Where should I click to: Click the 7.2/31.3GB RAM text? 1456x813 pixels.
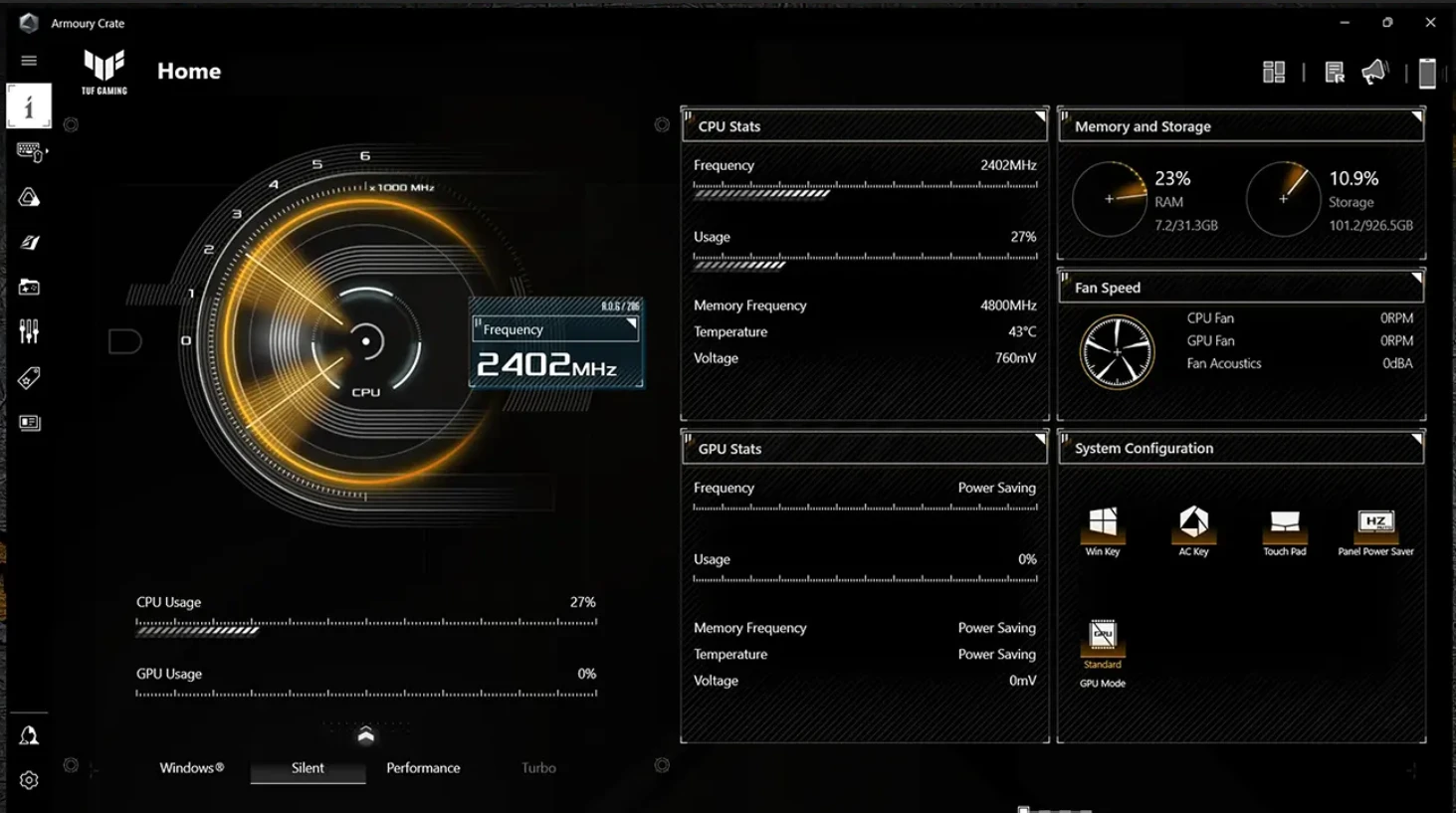click(x=1186, y=226)
